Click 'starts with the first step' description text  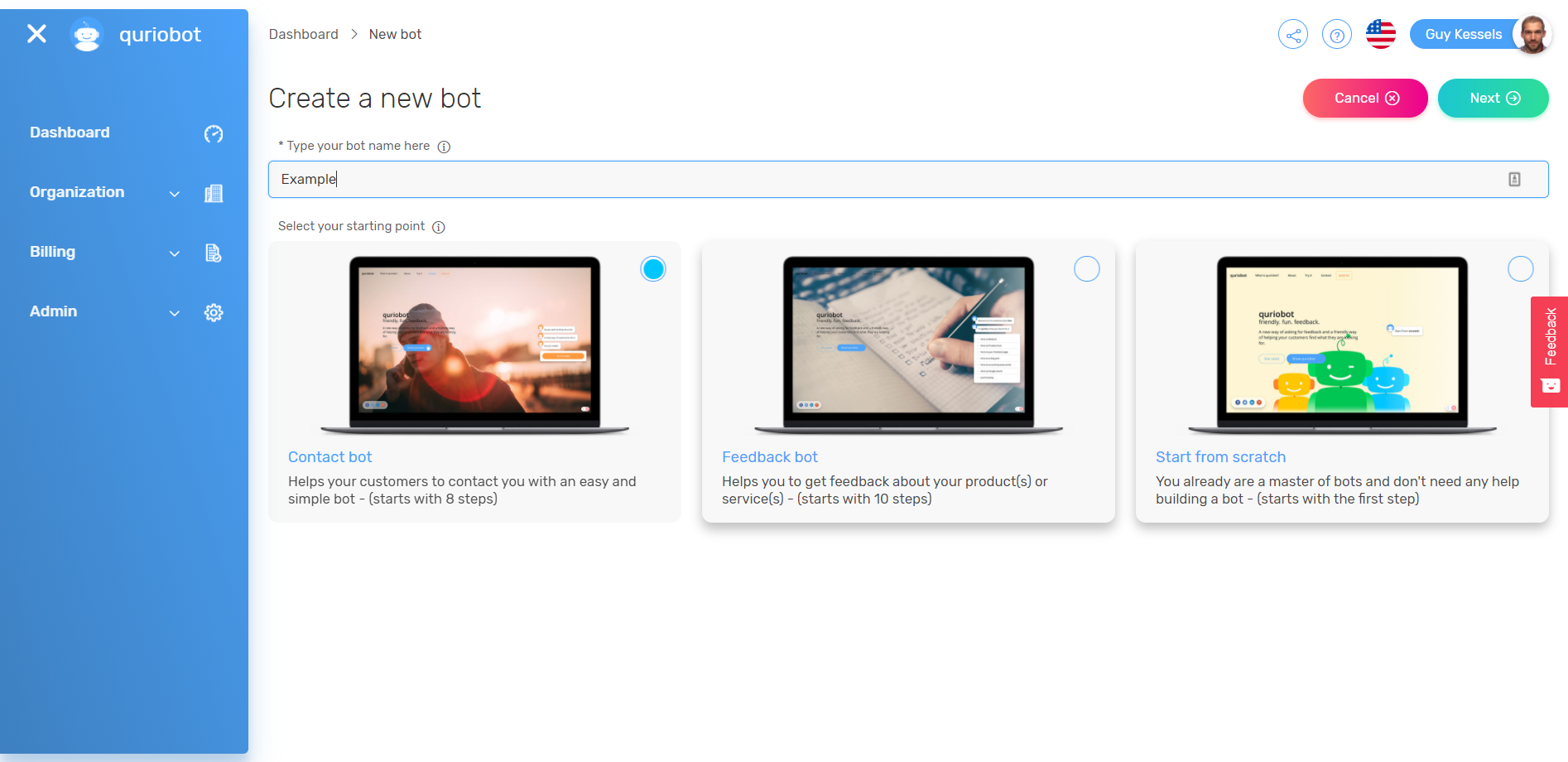coord(1338,499)
